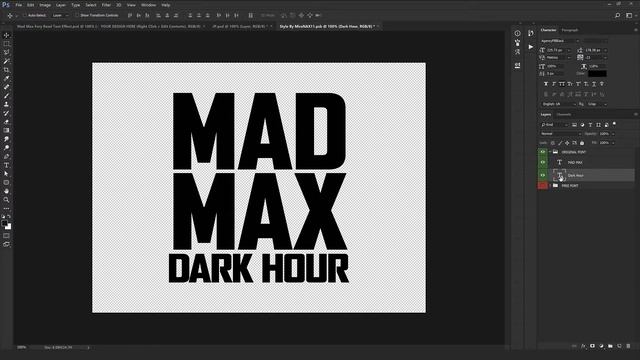The width and height of the screenshot is (640, 360).
Task: Open the Image menu
Action: coord(45,5)
